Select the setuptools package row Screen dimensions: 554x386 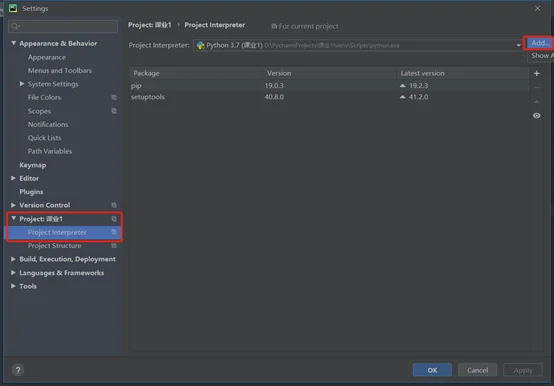coord(329,97)
